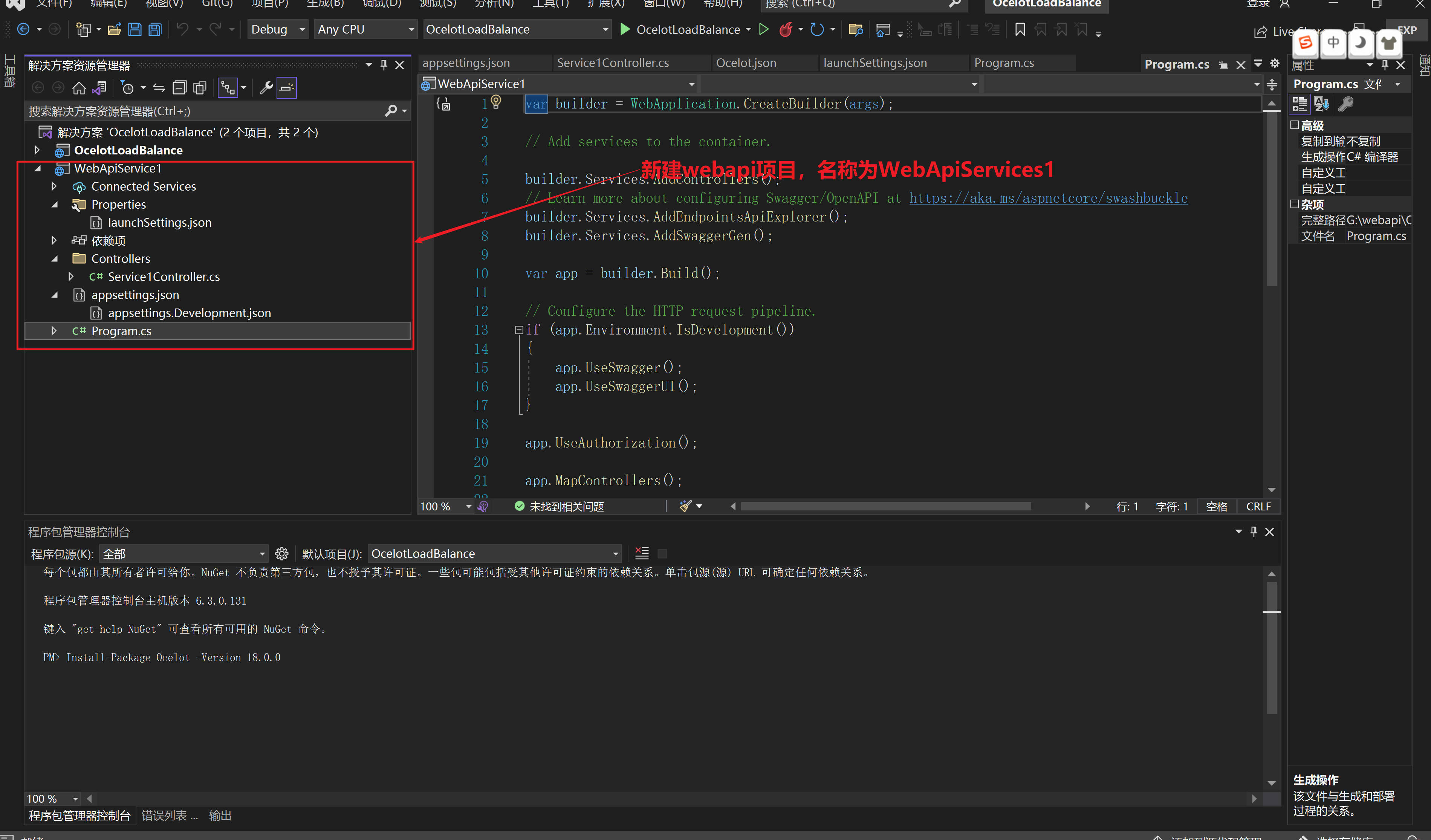Unpin the Solution Explorer panel
Screen dimensions: 1431x840
[x=383, y=65]
